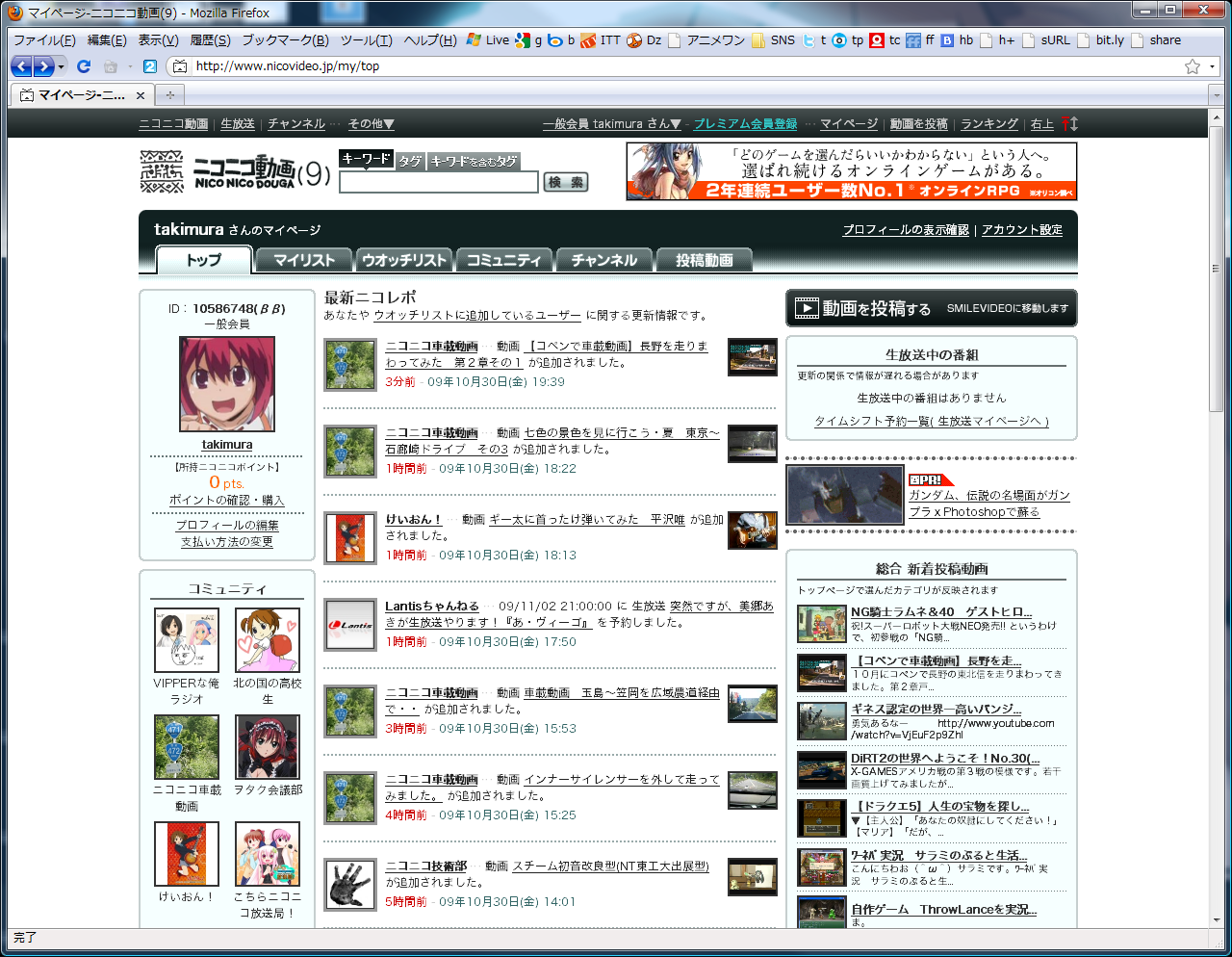Image resolution: width=1232 pixels, height=957 pixels.
Task: Open the ITT bookmark in the toolbar
Action: [602, 40]
